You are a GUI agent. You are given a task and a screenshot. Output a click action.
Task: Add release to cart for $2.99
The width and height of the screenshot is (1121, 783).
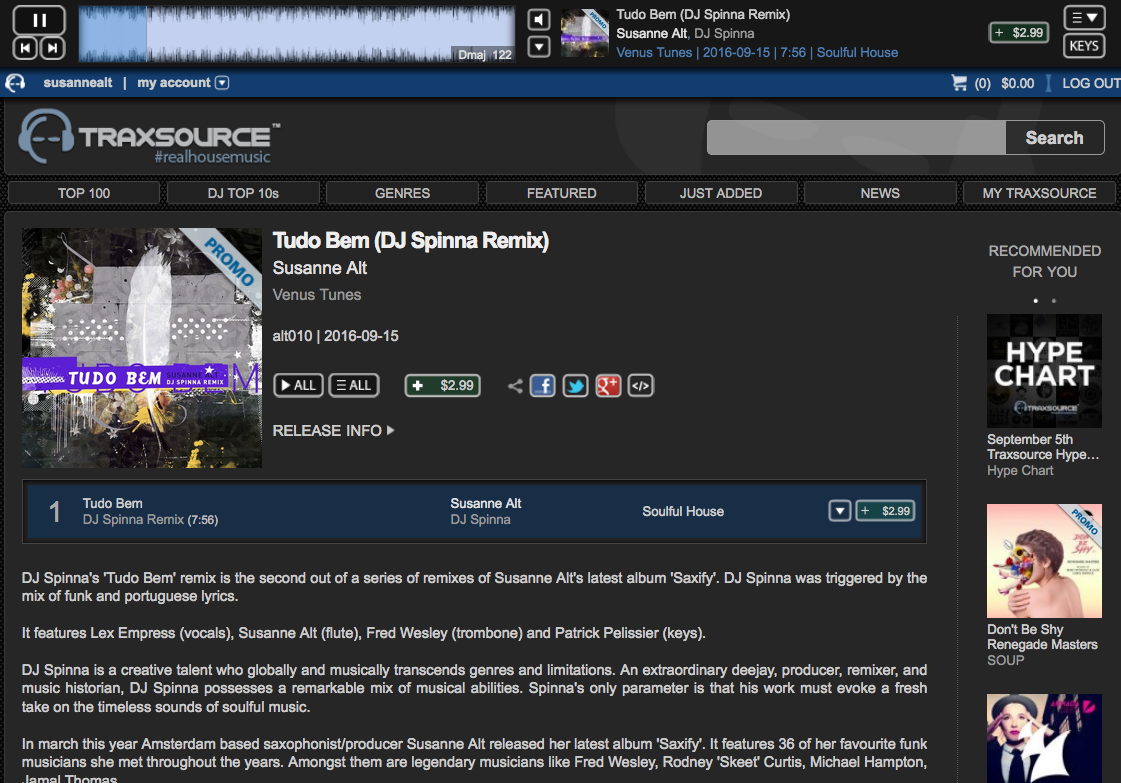tap(443, 385)
